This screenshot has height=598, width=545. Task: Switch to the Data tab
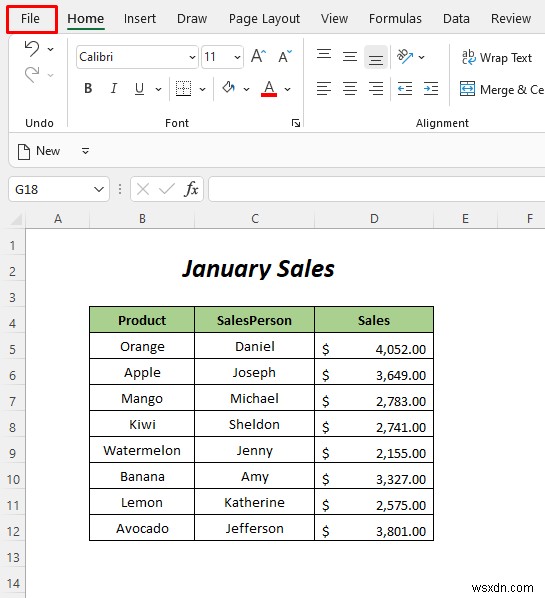[x=456, y=18]
